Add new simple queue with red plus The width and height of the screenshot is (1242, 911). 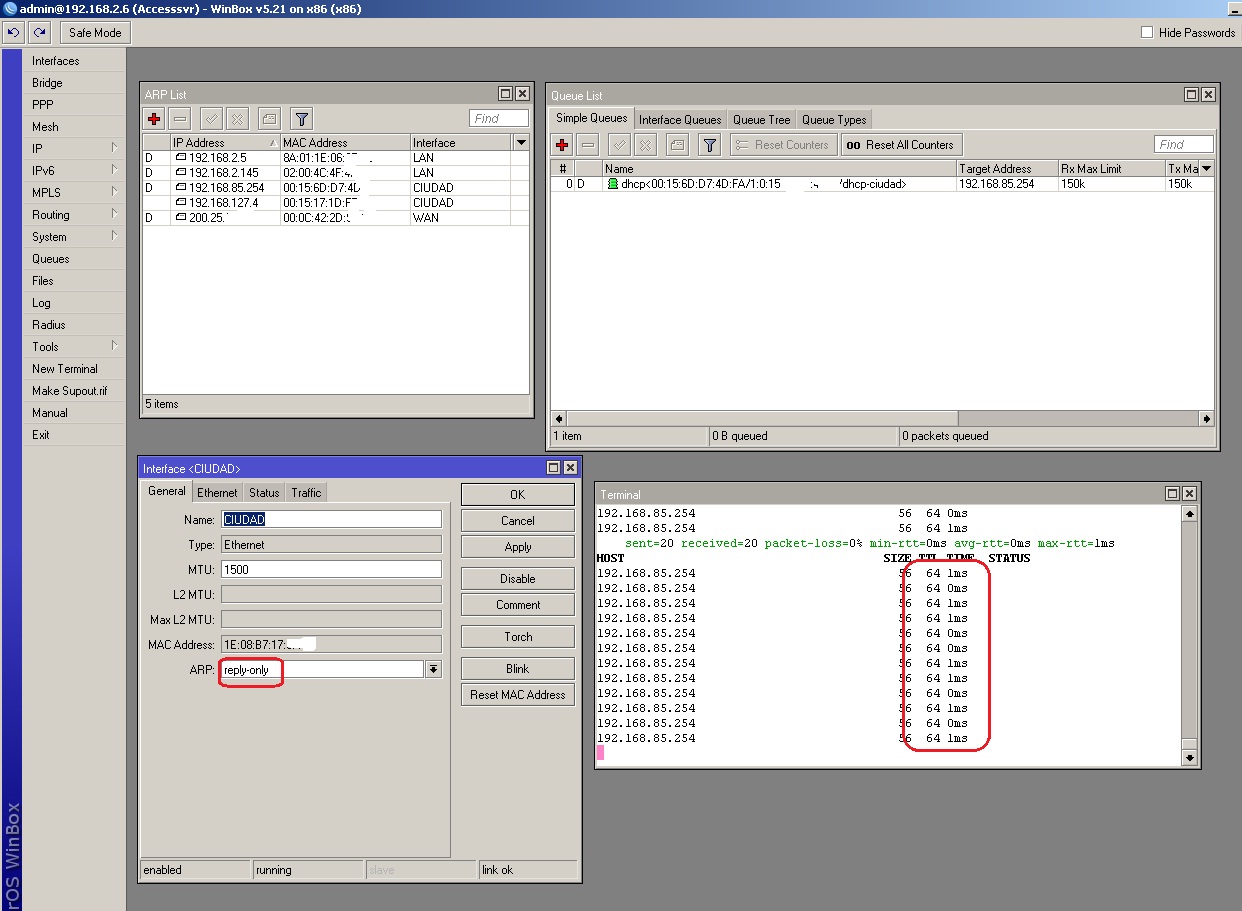(x=562, y=145)
